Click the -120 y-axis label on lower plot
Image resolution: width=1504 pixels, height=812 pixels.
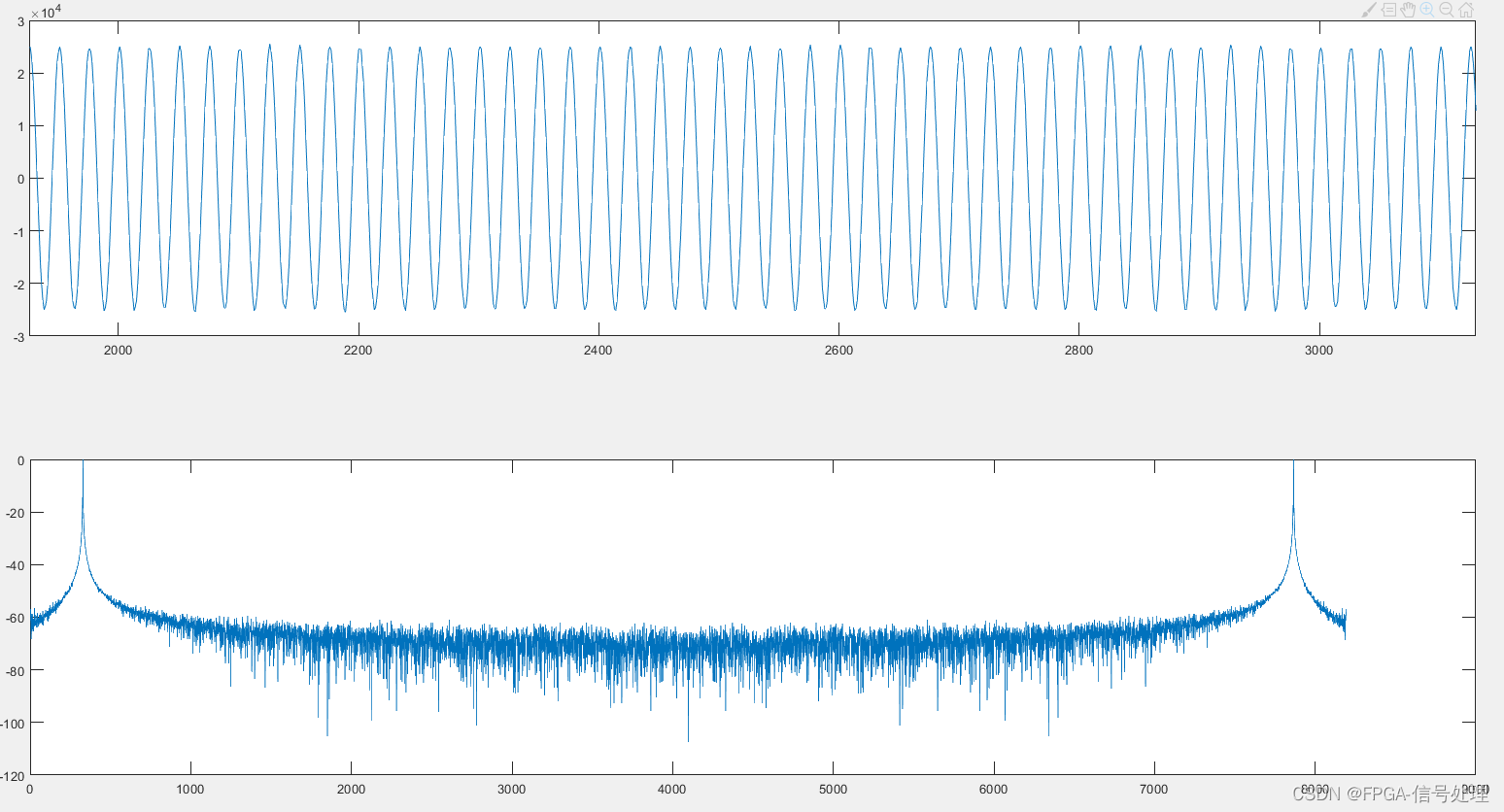point(13,776)
